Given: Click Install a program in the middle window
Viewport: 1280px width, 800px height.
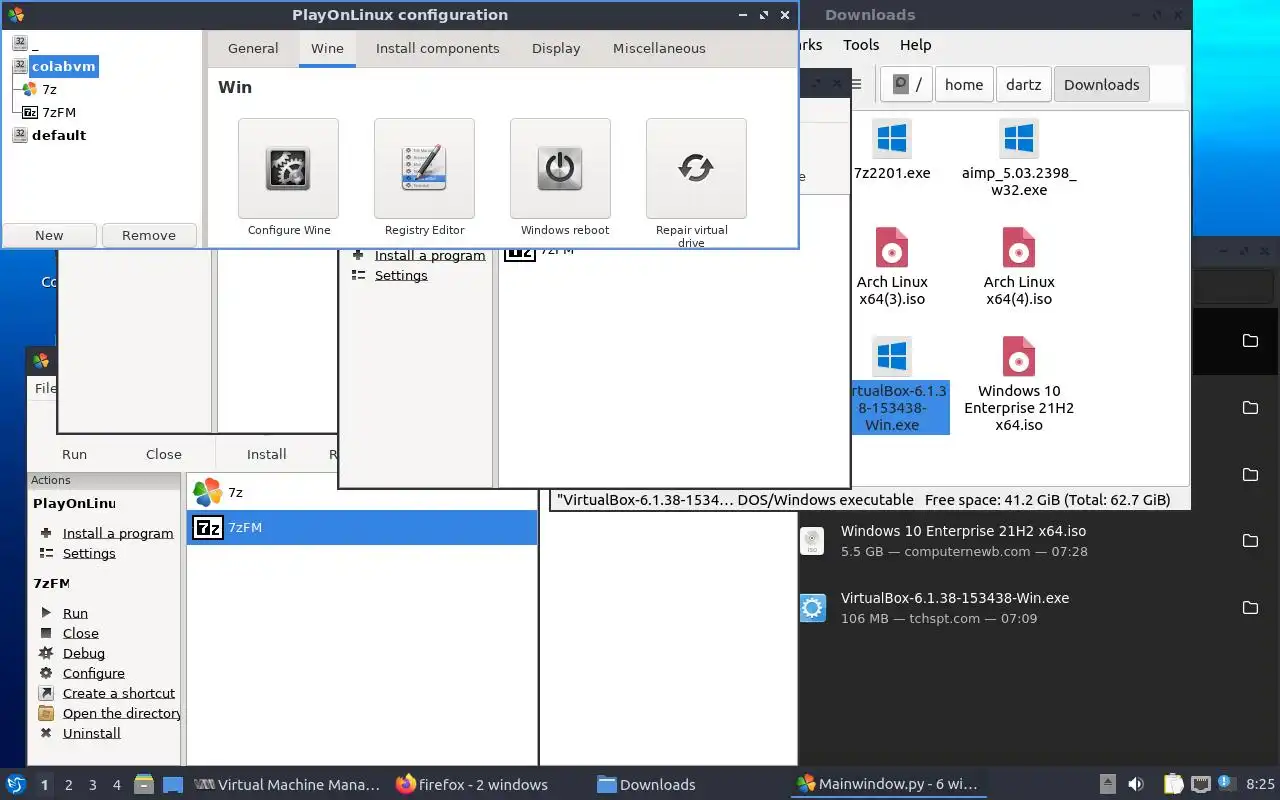Looking at the screenshot, I should tap(430, 255).
